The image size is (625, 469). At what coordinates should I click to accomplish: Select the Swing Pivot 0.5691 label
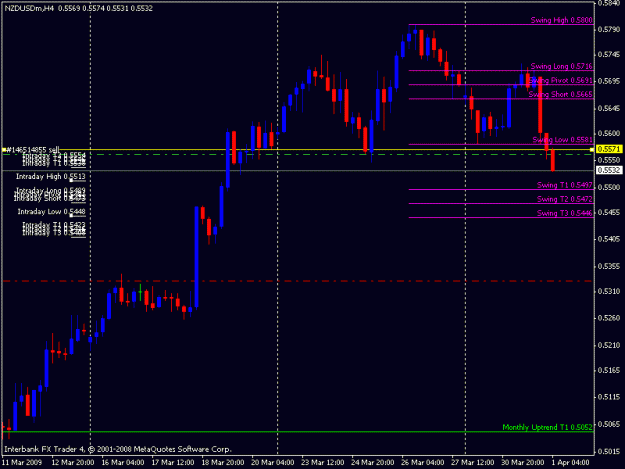[560, 80]
